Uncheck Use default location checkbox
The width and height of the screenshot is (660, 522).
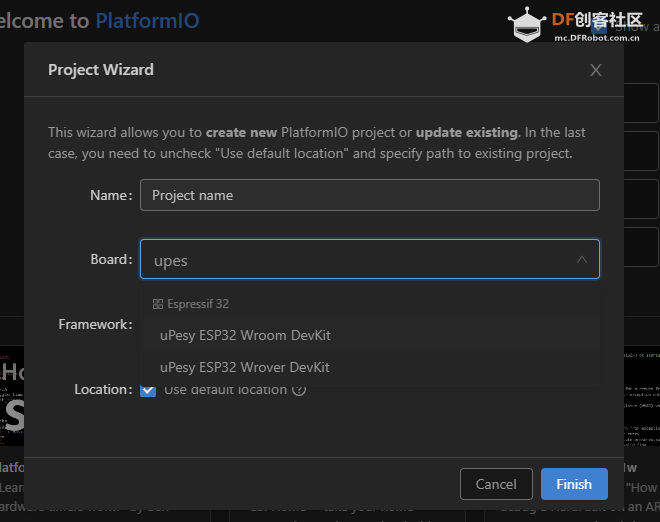pos(148,389)
